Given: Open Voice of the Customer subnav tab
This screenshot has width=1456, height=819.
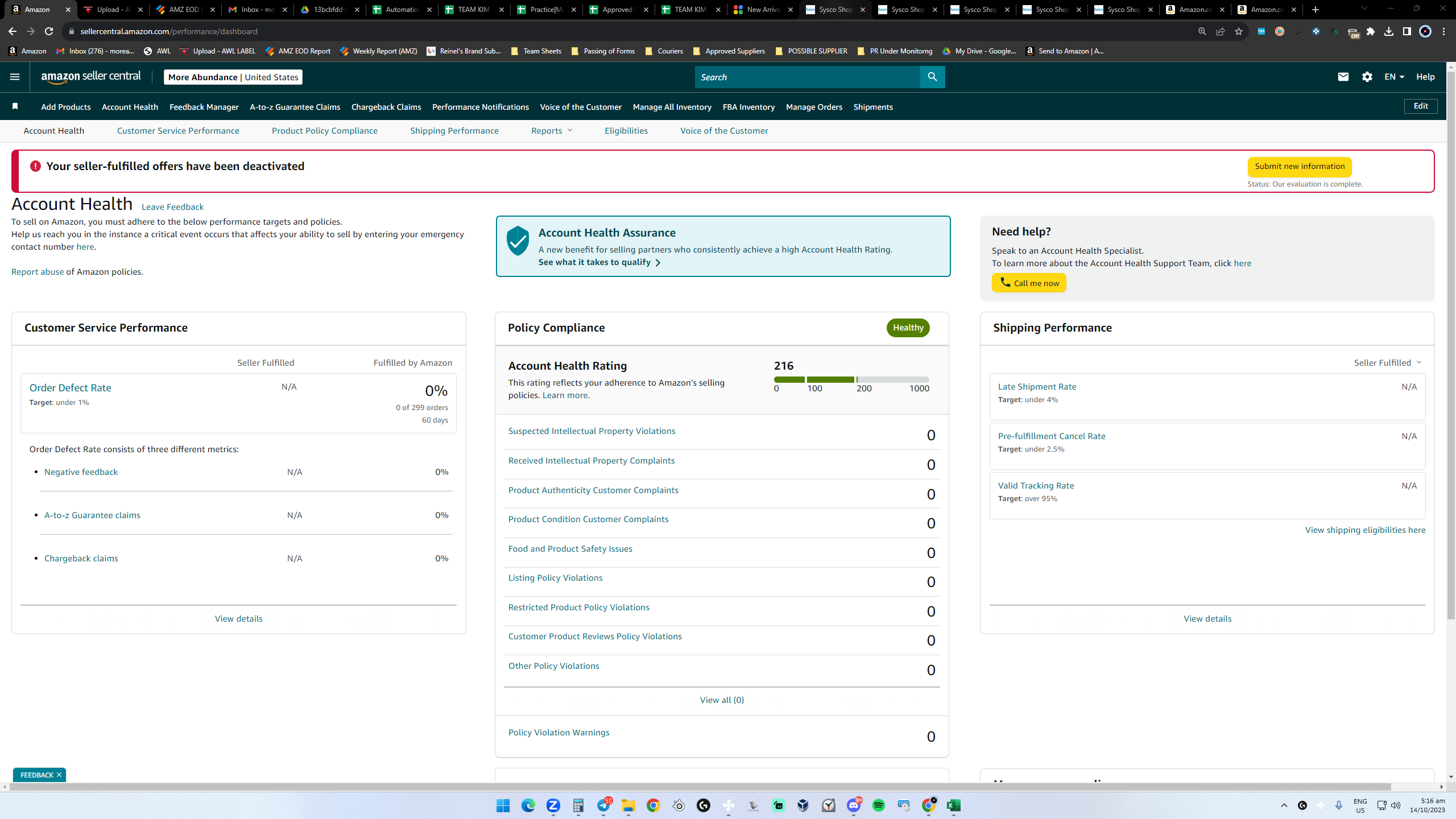Looking at the screenshot, I should [724, 131].
